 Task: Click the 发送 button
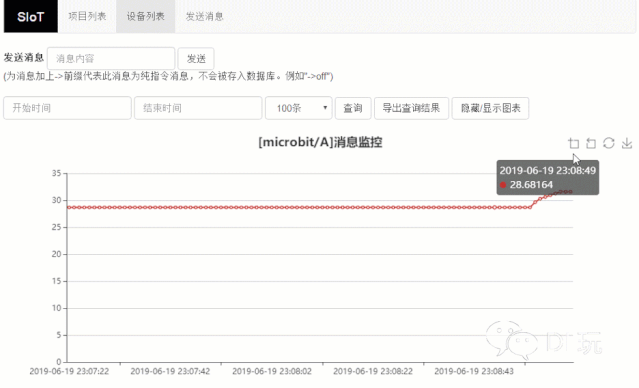coord(196,59)
